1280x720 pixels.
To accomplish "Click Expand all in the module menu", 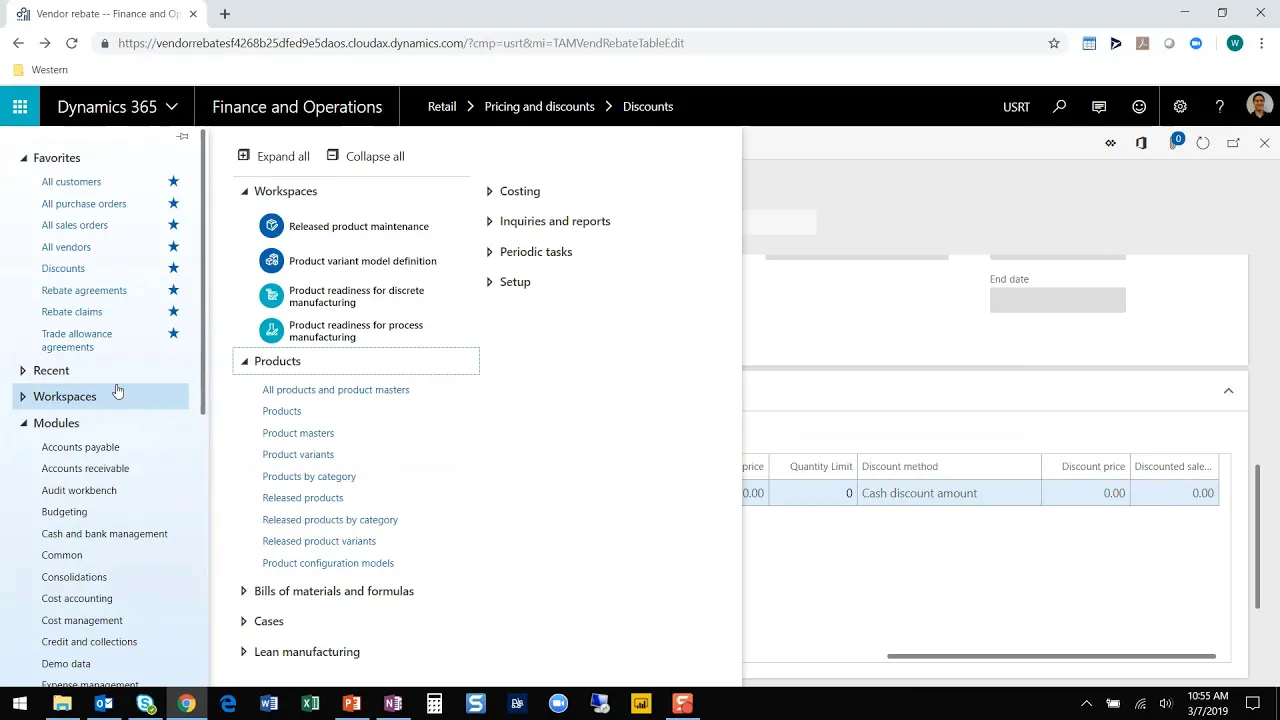I will tap(273, 156).
